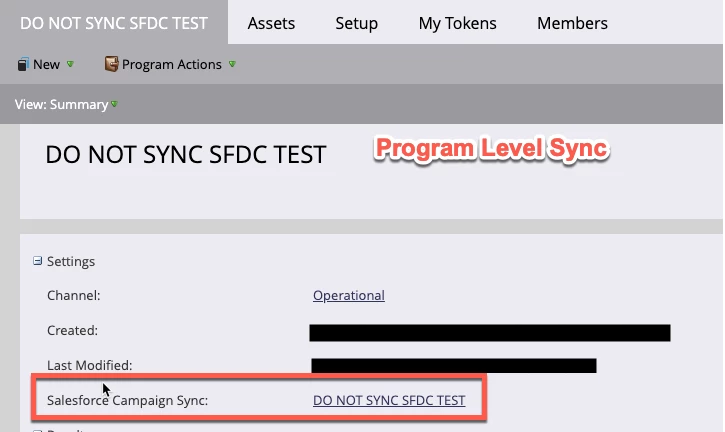Click the Last Modified: label
Screen dimensions: 725x432
[89, 365]
